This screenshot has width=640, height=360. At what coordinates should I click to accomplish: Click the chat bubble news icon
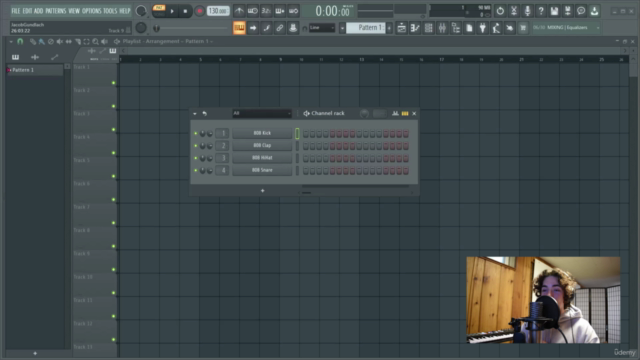pos(581,11)
